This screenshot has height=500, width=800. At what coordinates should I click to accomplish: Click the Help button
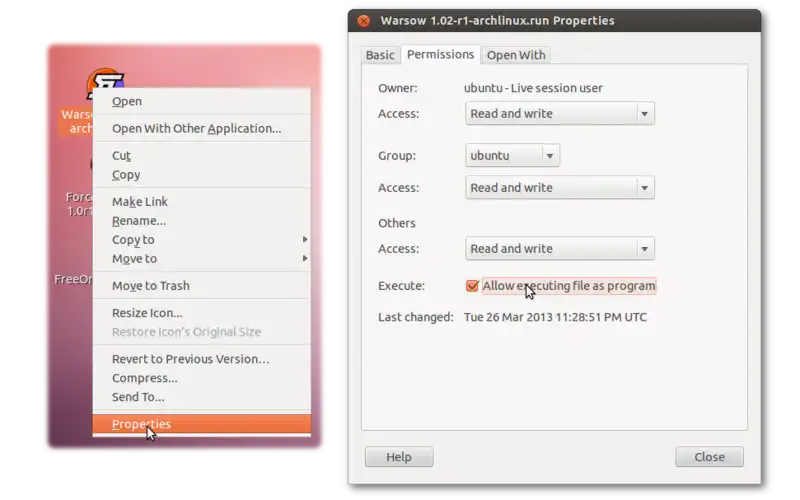coord(399,457)
